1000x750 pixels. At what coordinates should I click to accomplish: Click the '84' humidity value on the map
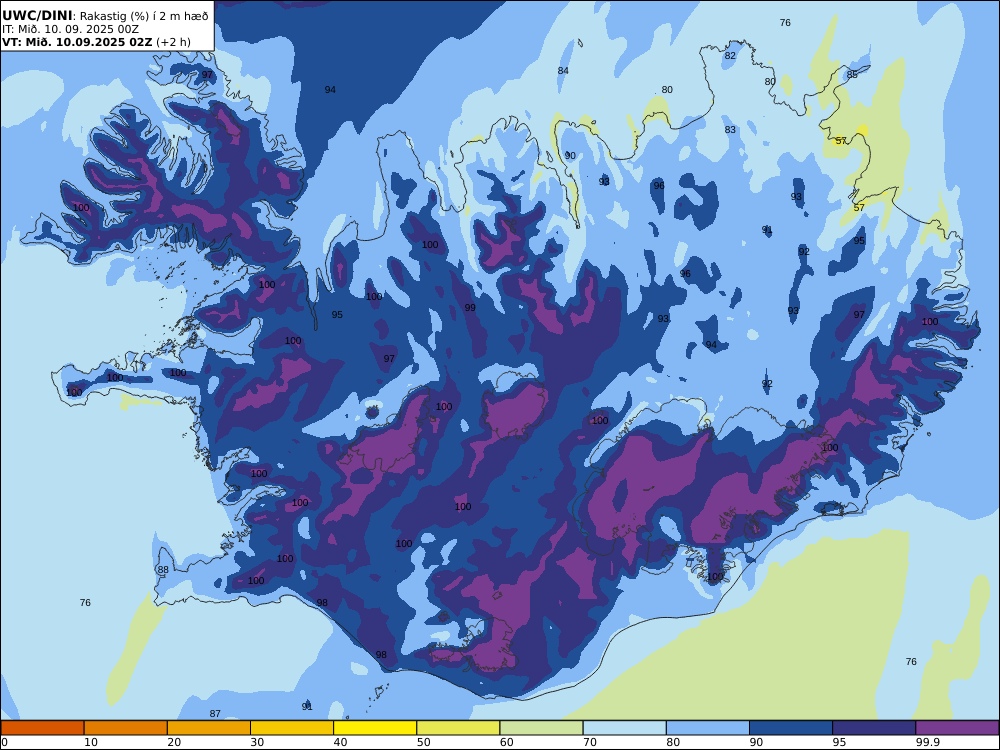[x=563, y=71]
